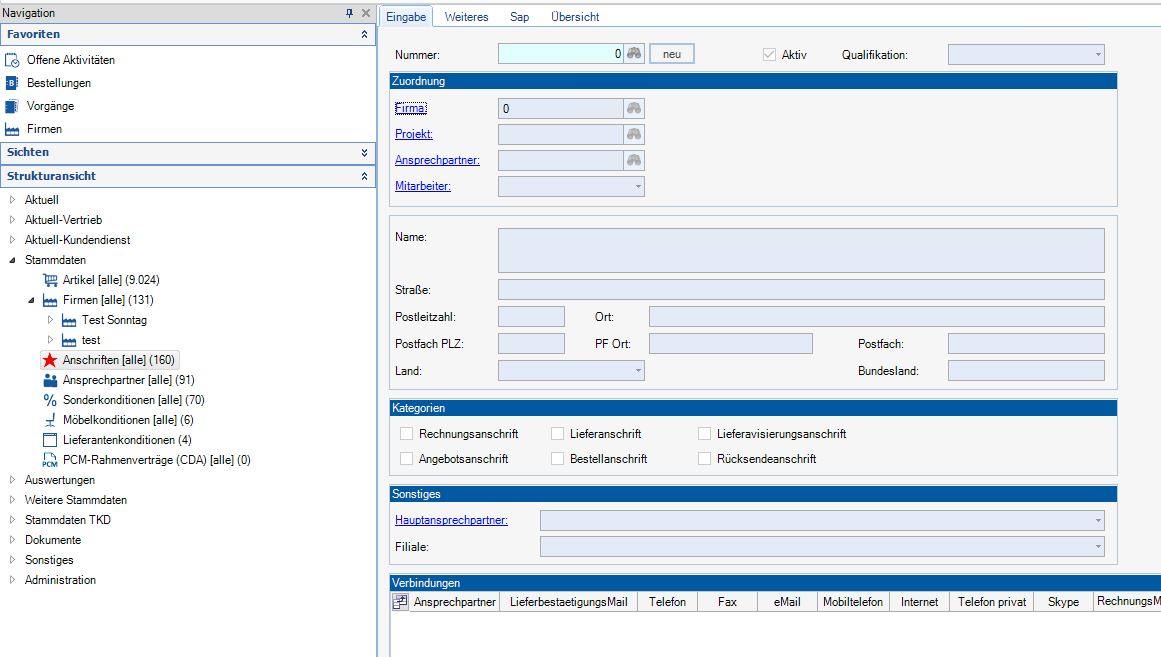Switch to the Weiteres tab
The height and width of the screenshot is (657, 1161).
pyautogui.click(x=466, y=17)
